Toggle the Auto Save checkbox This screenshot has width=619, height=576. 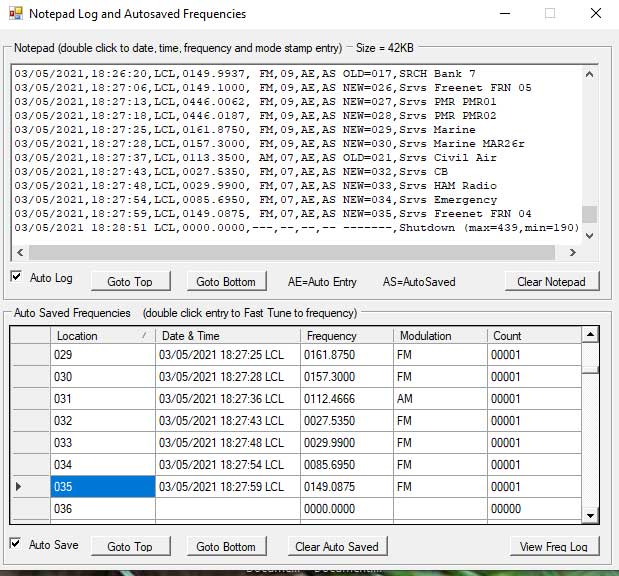pos(15,543)
